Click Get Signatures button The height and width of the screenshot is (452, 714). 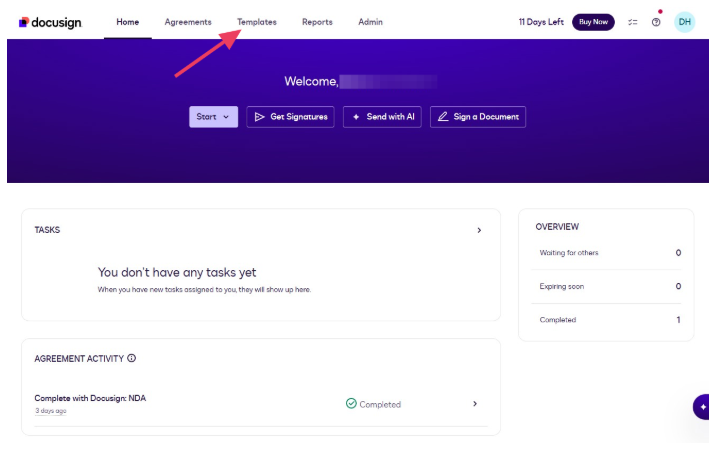coord(291,117)
